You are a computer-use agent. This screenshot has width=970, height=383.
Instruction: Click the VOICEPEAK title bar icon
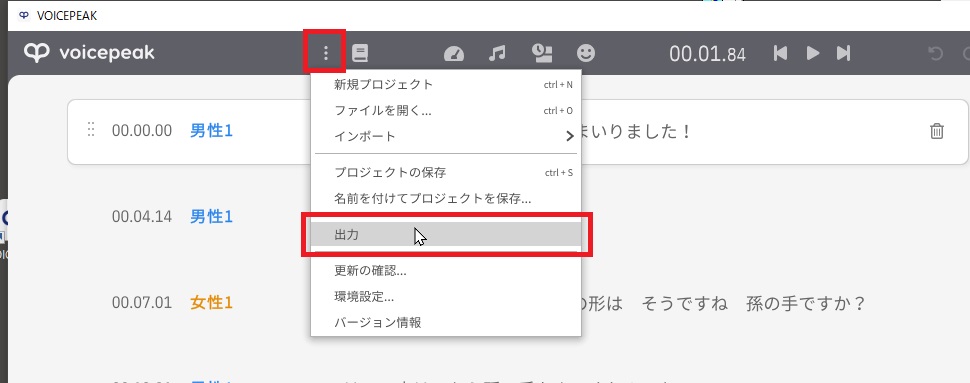tap(24, 15)
